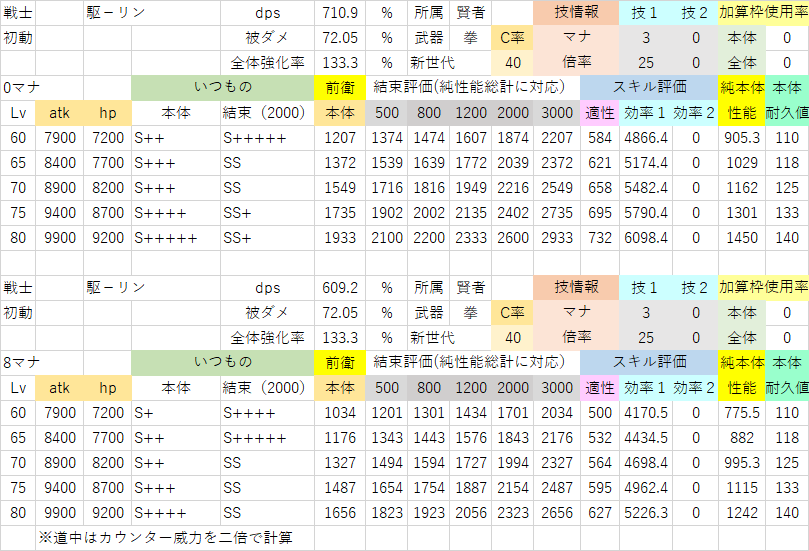Screen dimensions: 809x551
Task: Select the cell showing 1933
Action: tap(340, 238)
